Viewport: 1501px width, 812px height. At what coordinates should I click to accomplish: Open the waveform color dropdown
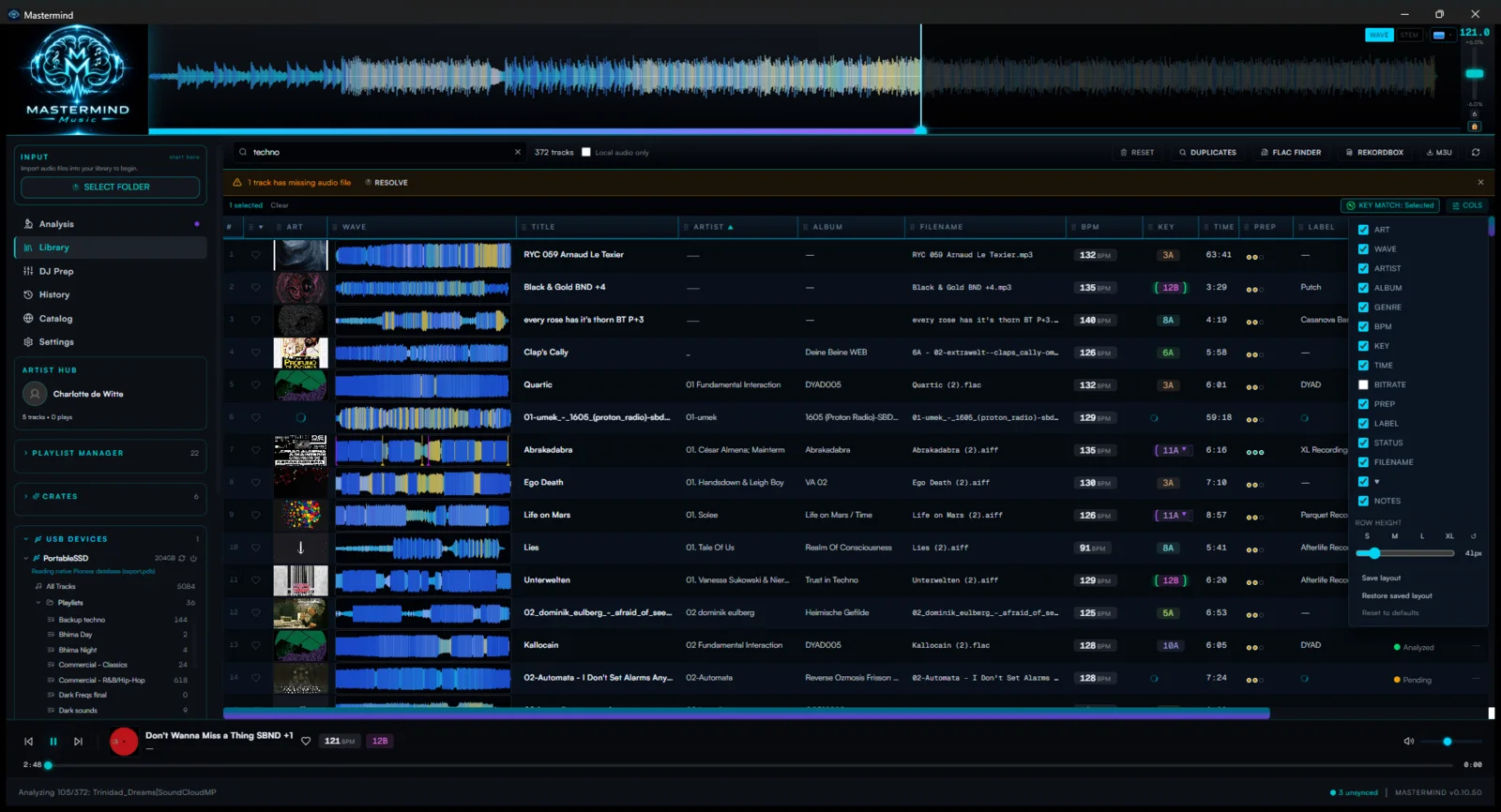[1443, 35]
